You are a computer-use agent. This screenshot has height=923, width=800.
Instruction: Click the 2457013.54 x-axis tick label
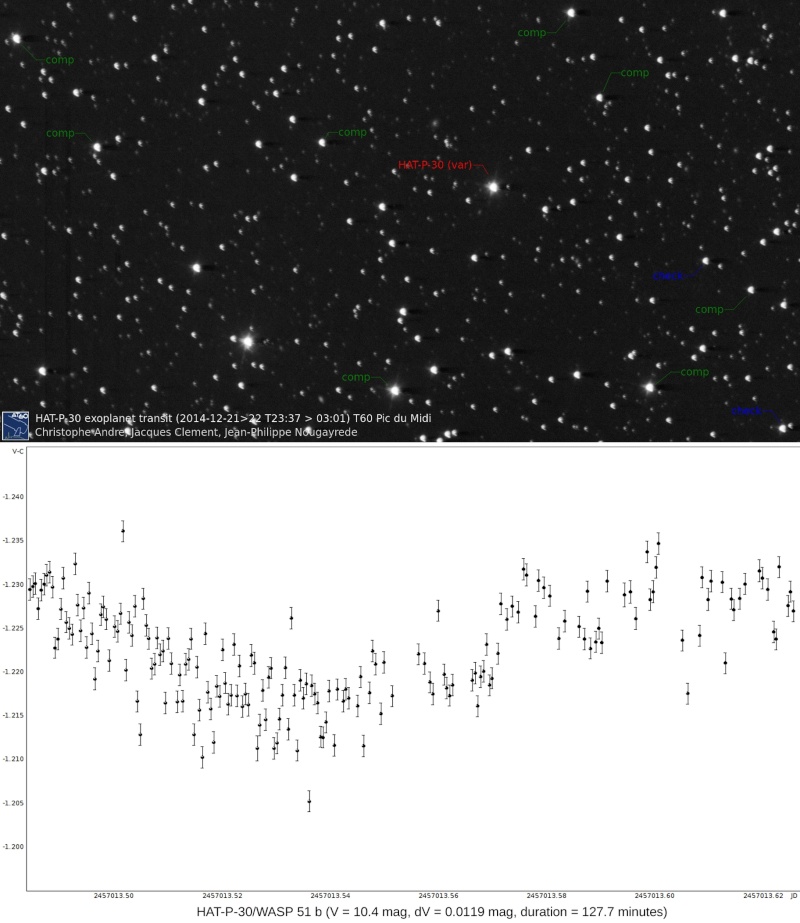[330, 896]
